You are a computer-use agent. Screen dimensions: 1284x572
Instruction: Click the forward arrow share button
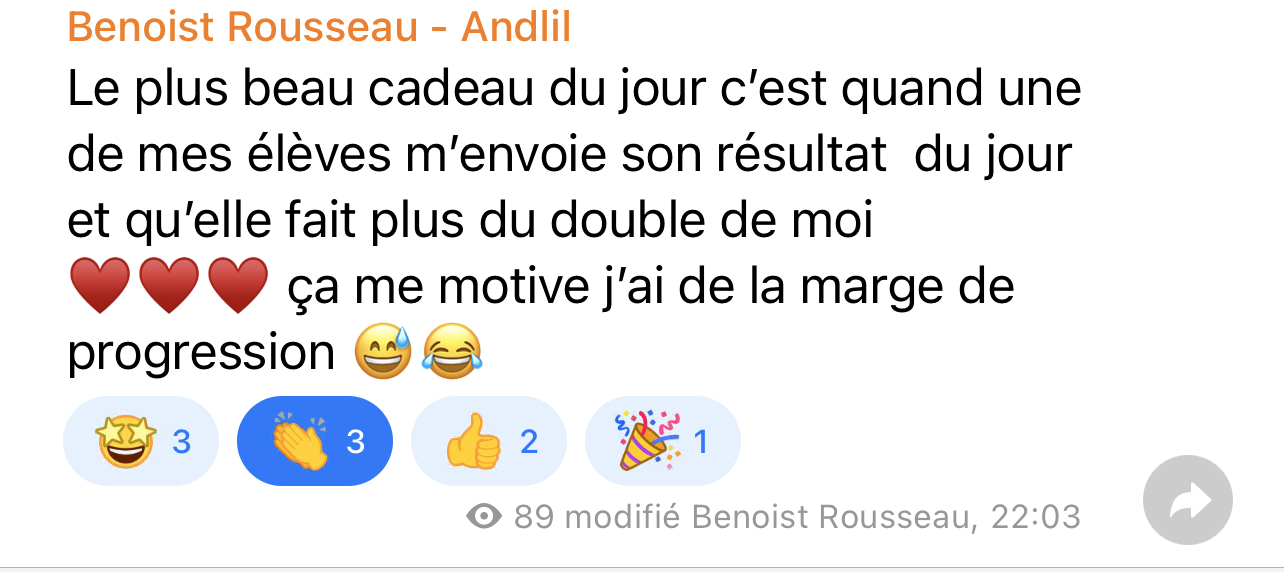coord(1187,502)
